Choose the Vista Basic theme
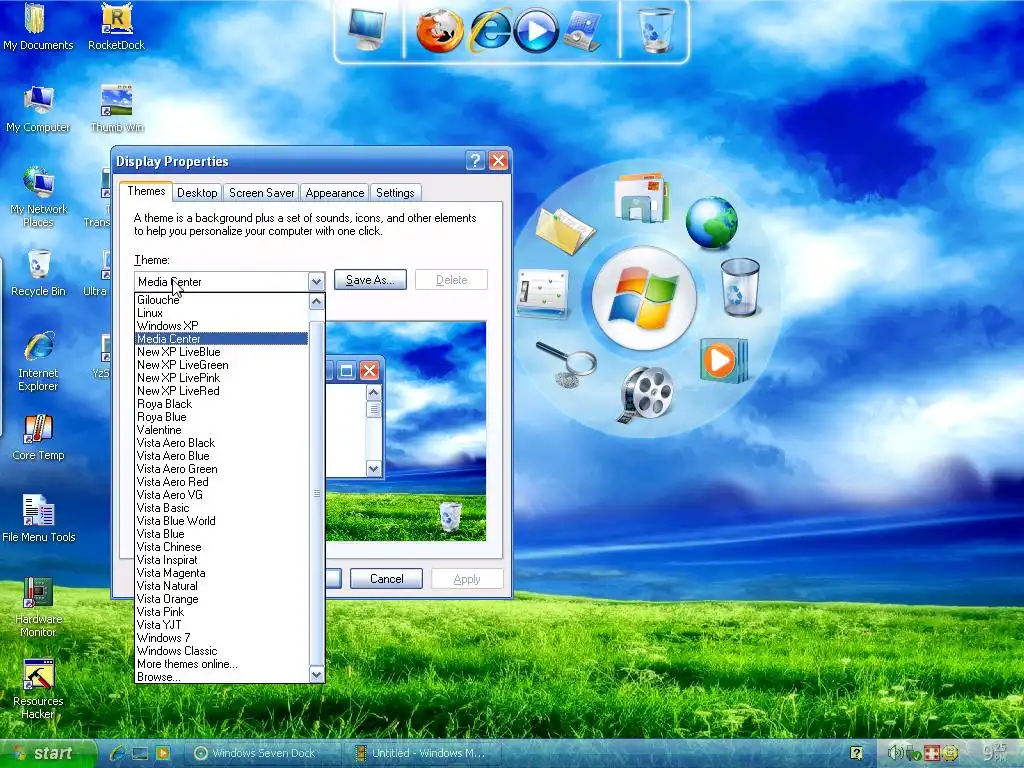 pyautogui.click(x=221, y=508)
